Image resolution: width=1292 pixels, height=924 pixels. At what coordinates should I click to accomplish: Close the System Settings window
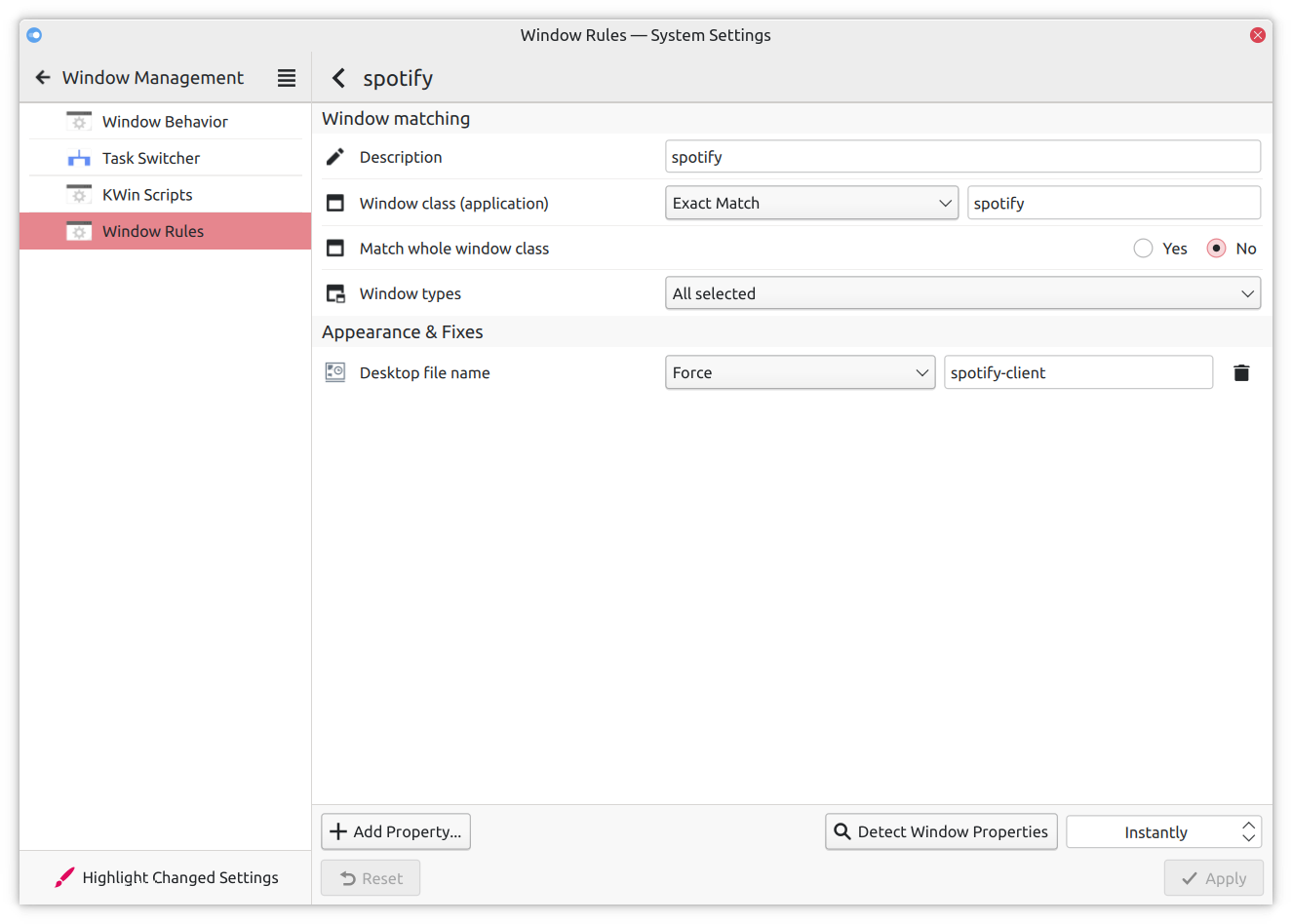coord(1258,35)
